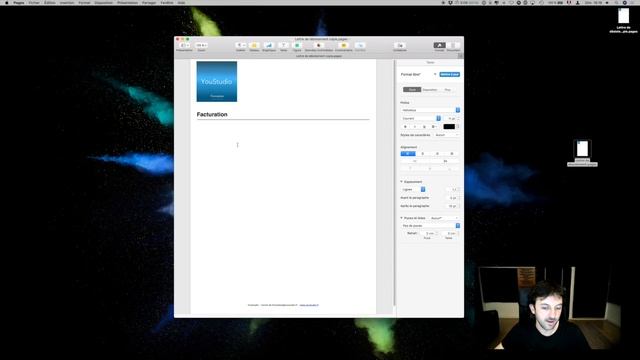Add a text box with the Texte icon
This screenshot has width=640, height=360.
pyautogui.click(x=283, y=45)
